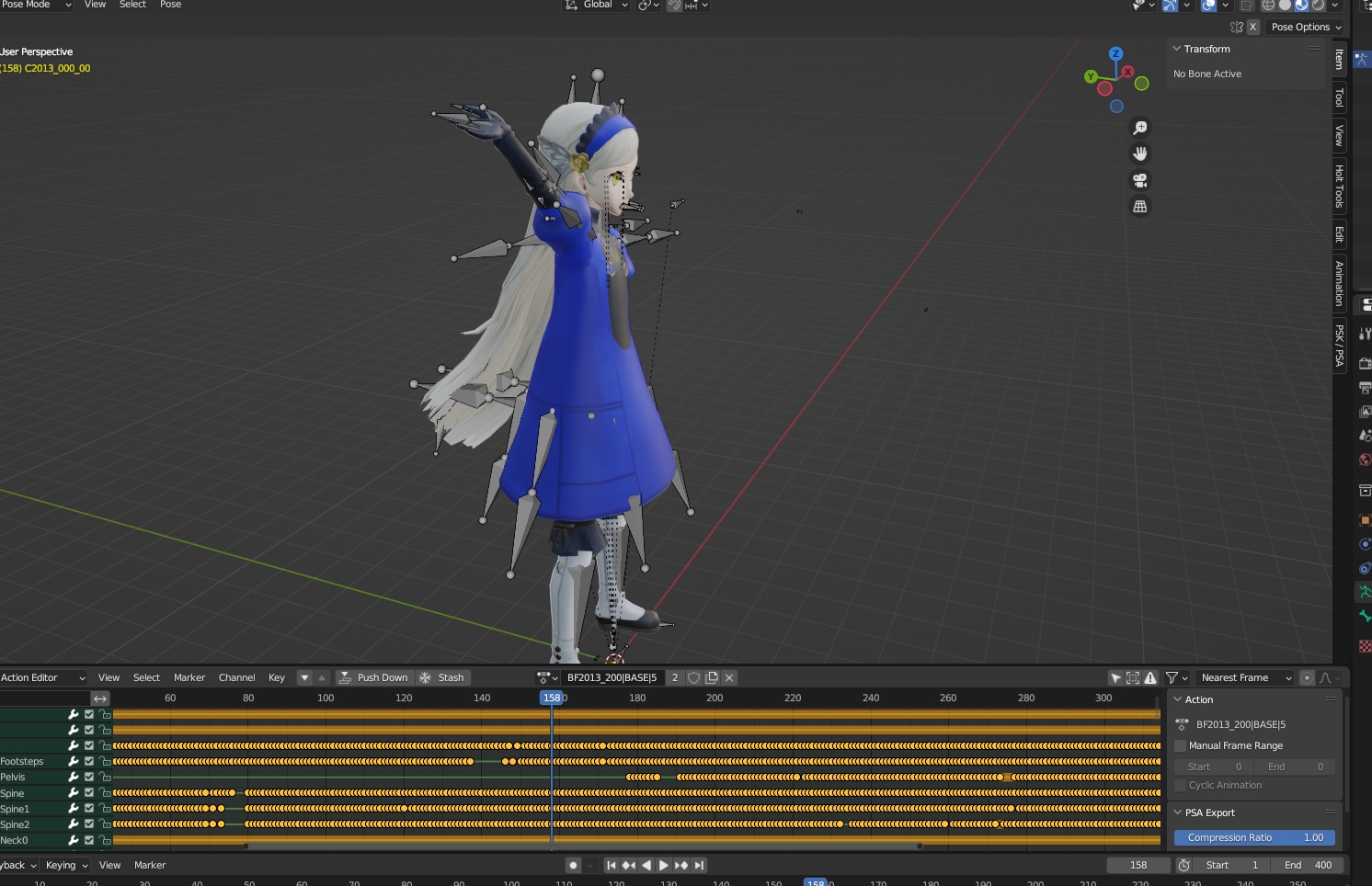Play the animation forward
Screen dimensions: 1372x886
[x=664, y=865]
